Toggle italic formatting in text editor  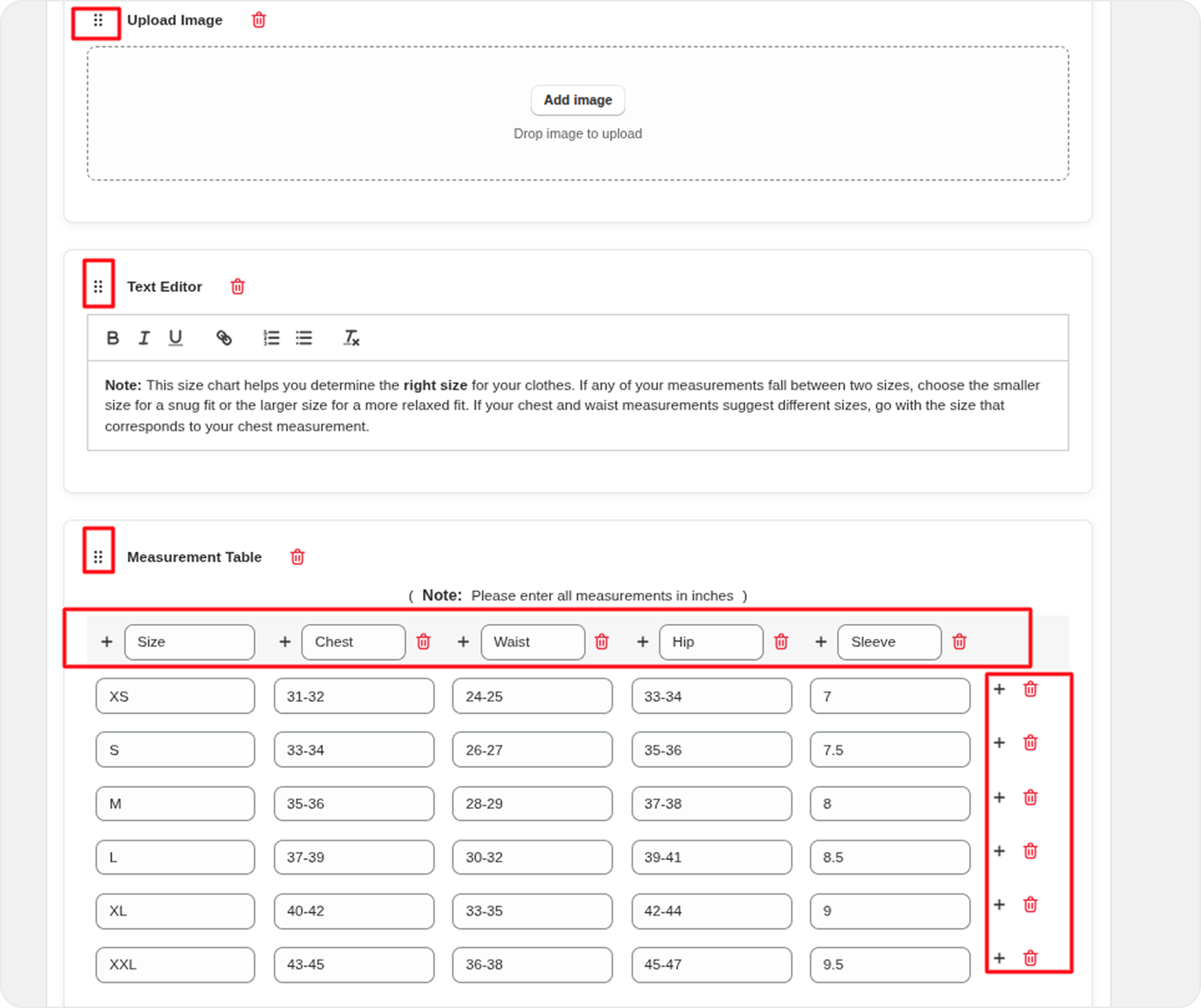coord(144,338)
